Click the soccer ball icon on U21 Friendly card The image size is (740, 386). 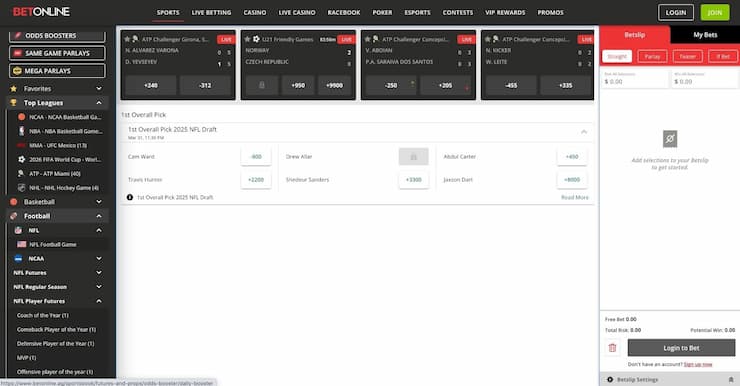coord(256,39)
